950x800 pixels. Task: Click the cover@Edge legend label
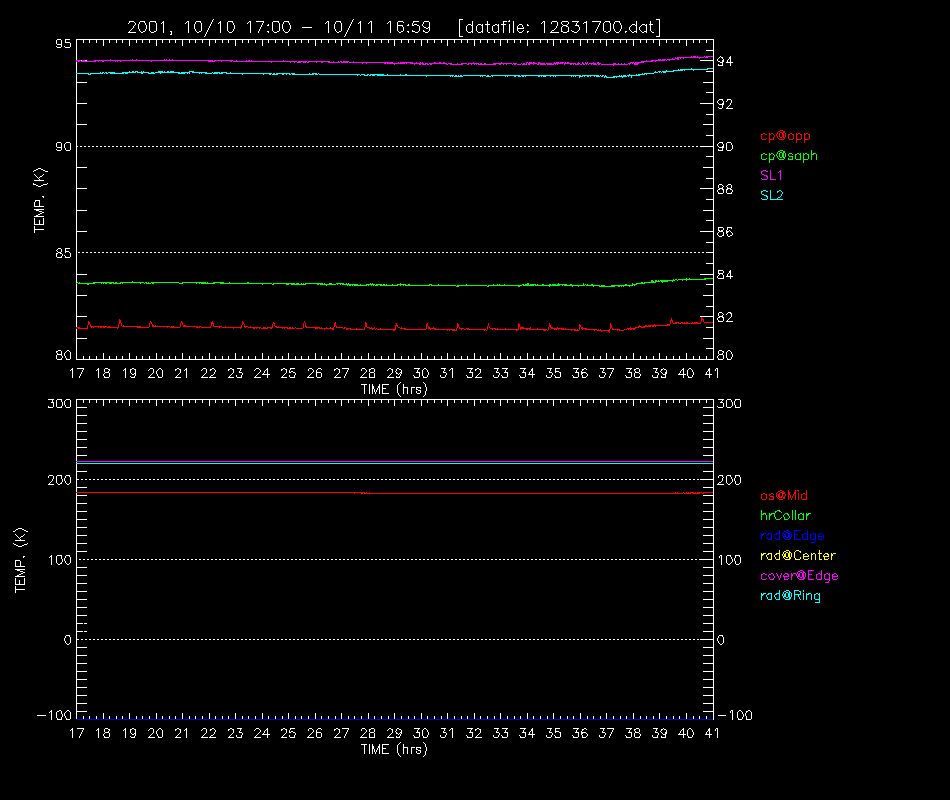pyautogui.click(x=799, y=576)
